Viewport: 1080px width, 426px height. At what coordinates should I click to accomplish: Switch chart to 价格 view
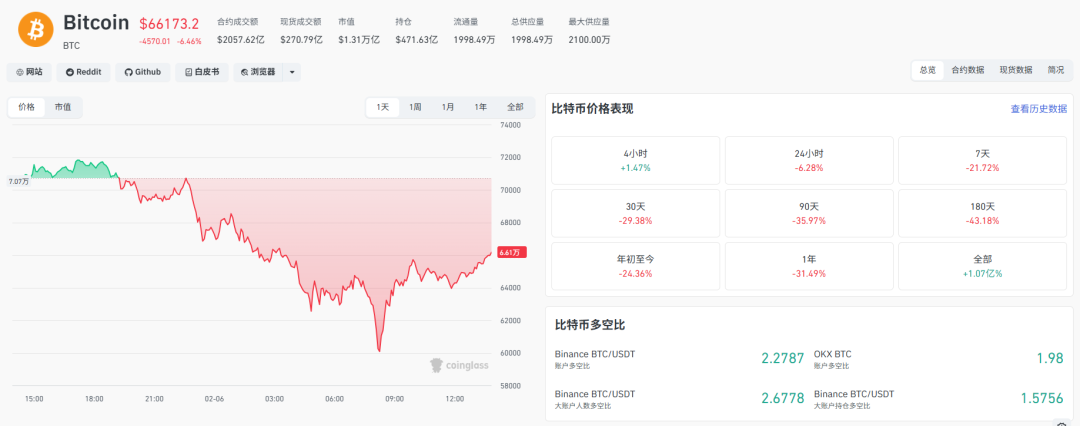point(26,107)
